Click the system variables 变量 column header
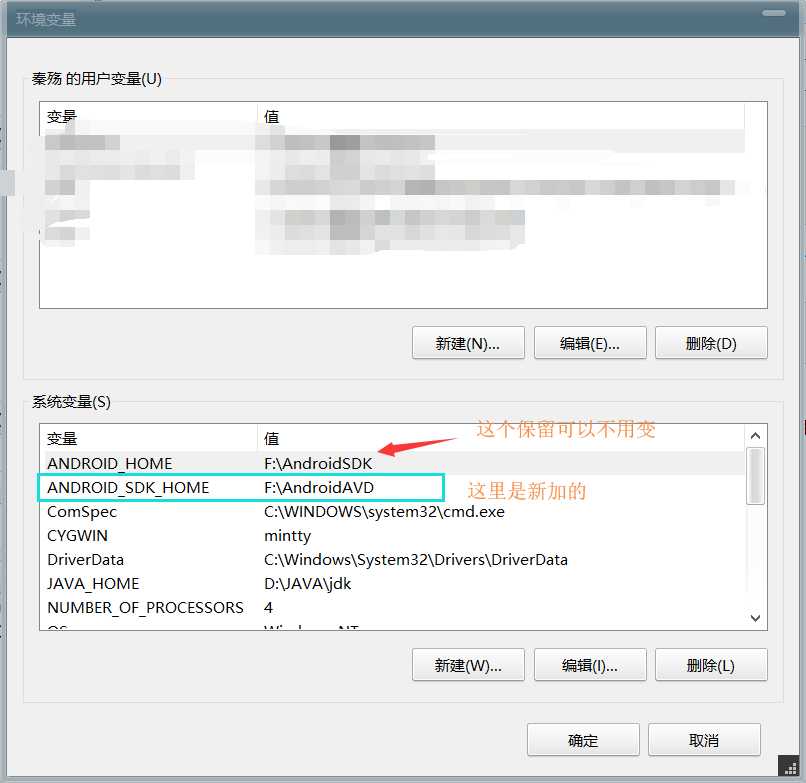The width and height of the screenshot is (806, 783). point(149,439)
